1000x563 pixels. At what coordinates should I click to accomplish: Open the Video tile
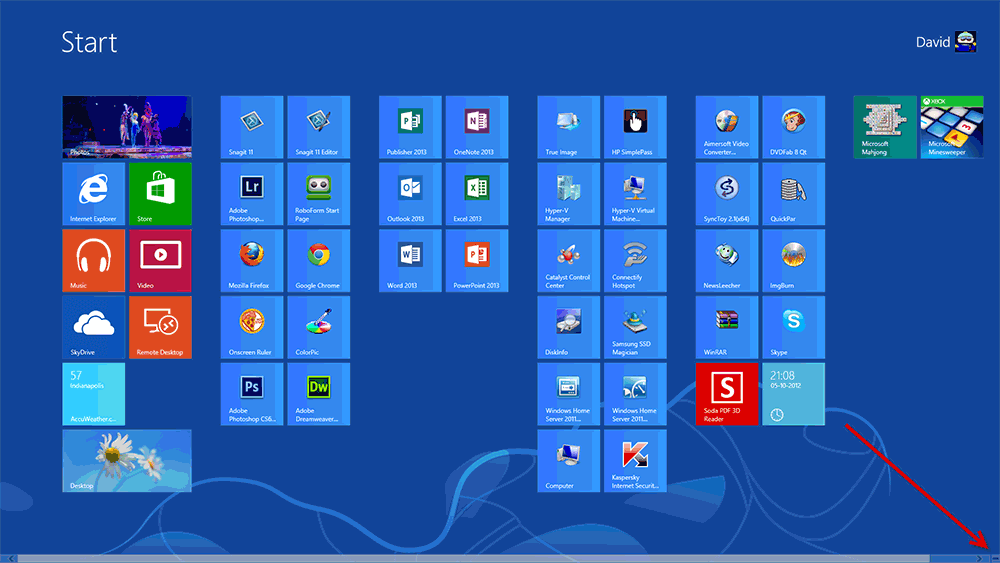coord(160,260)
